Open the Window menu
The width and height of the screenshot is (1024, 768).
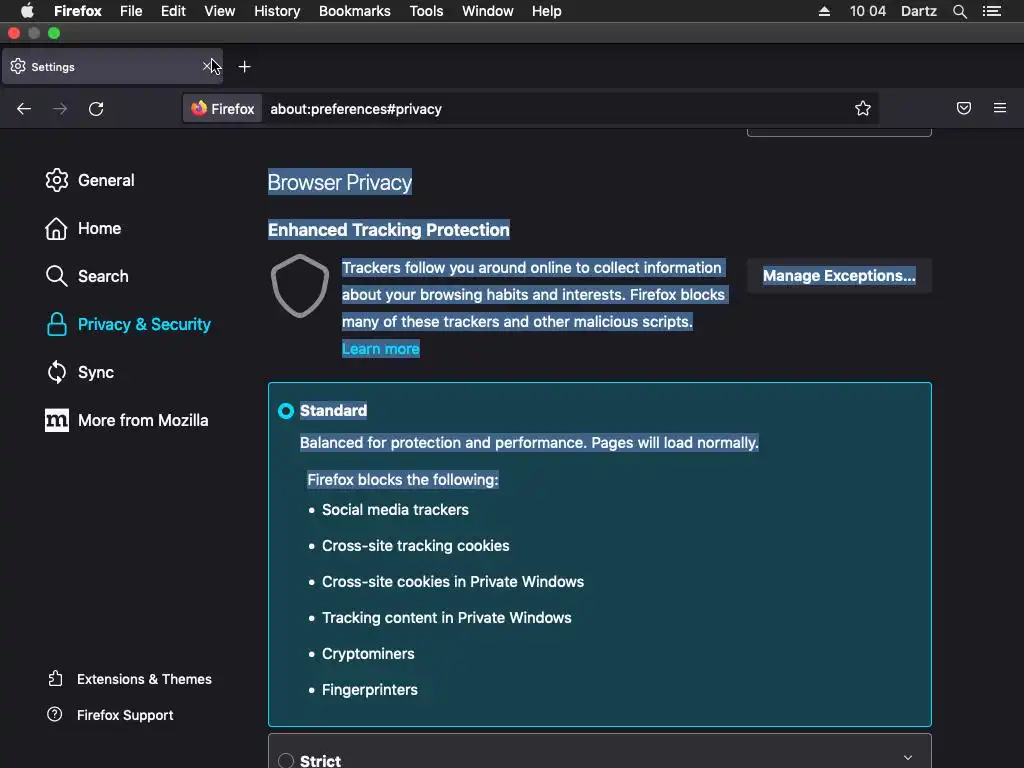tap(488, 11)
